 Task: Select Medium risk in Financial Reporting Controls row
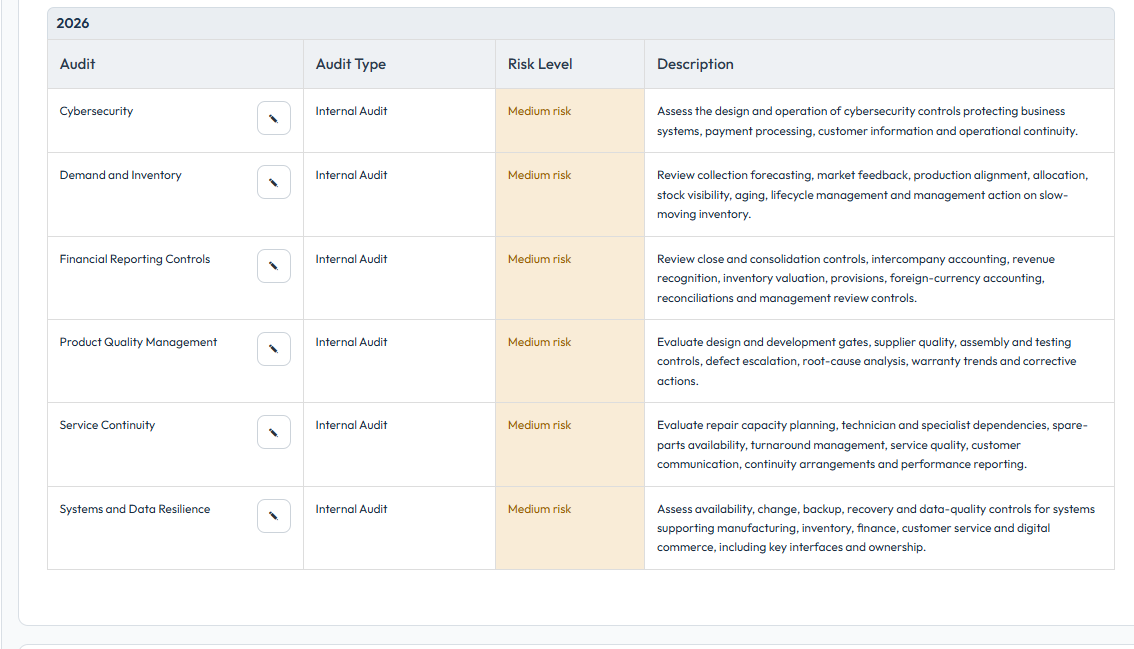point(540,259)
